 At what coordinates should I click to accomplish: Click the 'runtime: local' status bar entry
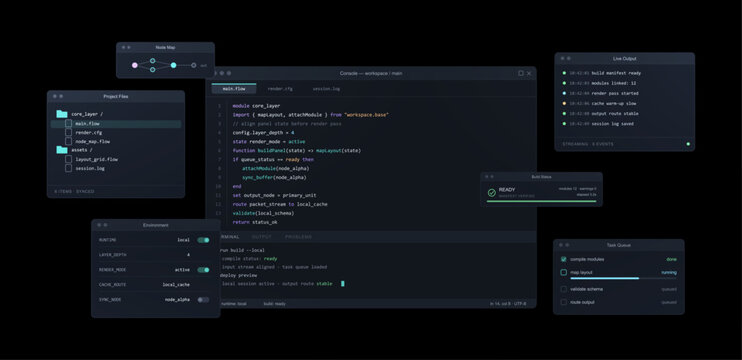click(234, 304)
